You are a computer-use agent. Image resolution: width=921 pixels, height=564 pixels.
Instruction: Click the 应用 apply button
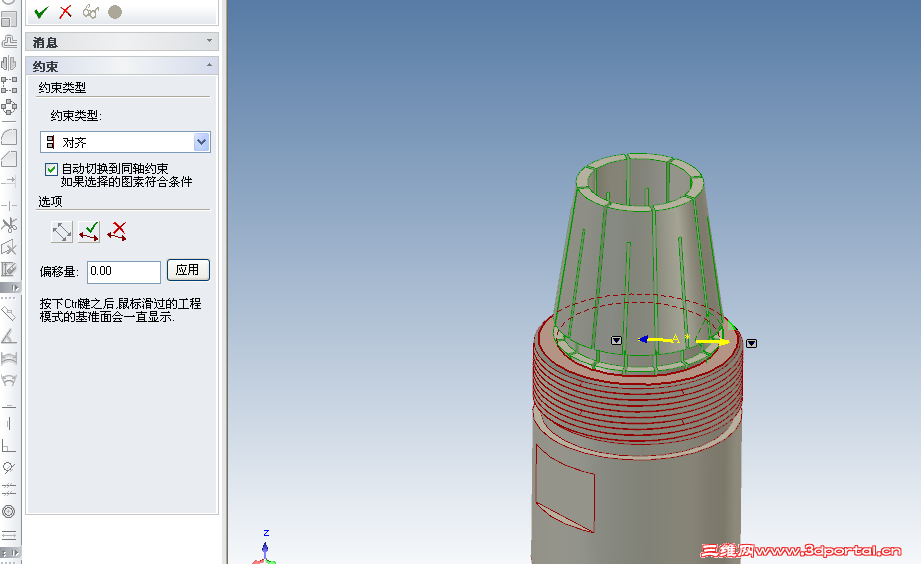(188, 270)
